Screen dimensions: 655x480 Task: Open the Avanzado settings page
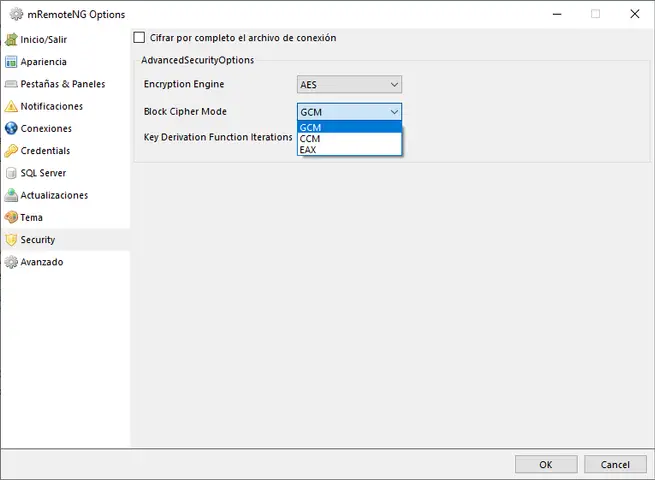66,262
